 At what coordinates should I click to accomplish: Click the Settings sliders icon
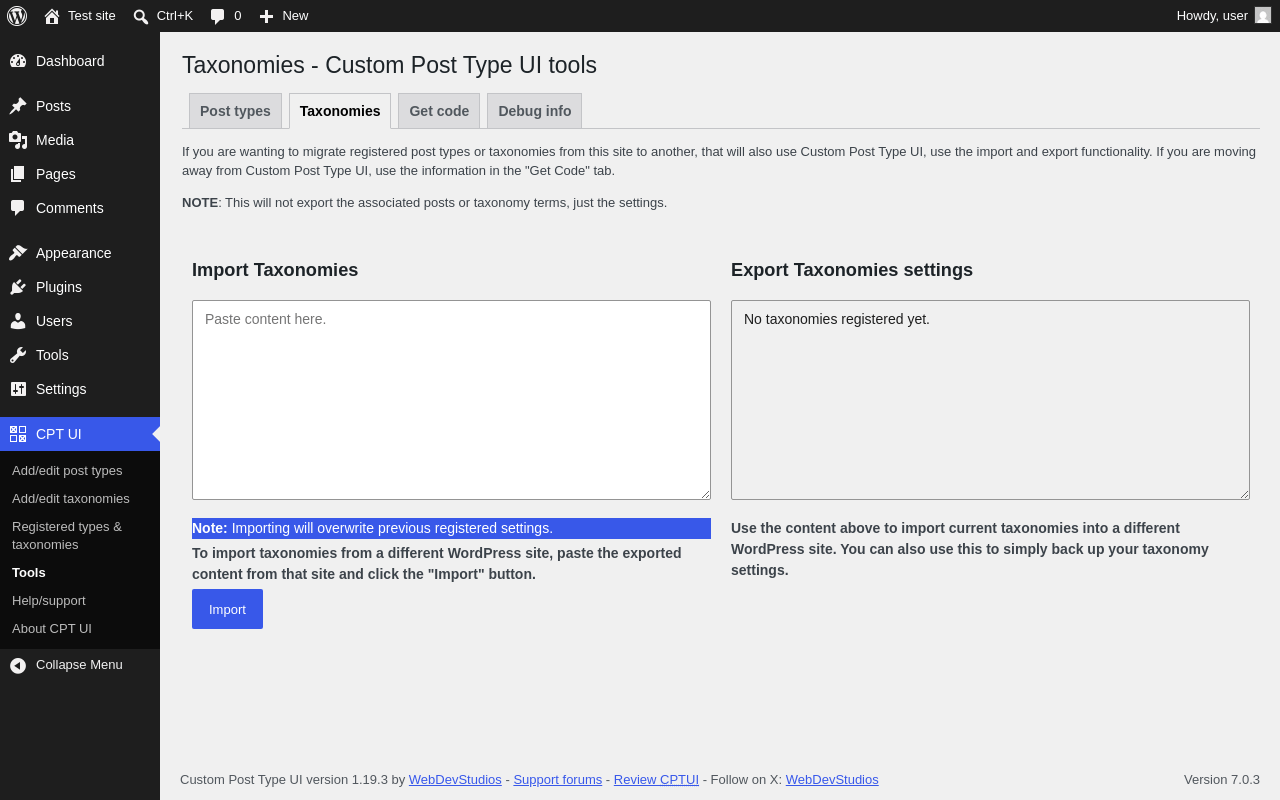(18, 389)
